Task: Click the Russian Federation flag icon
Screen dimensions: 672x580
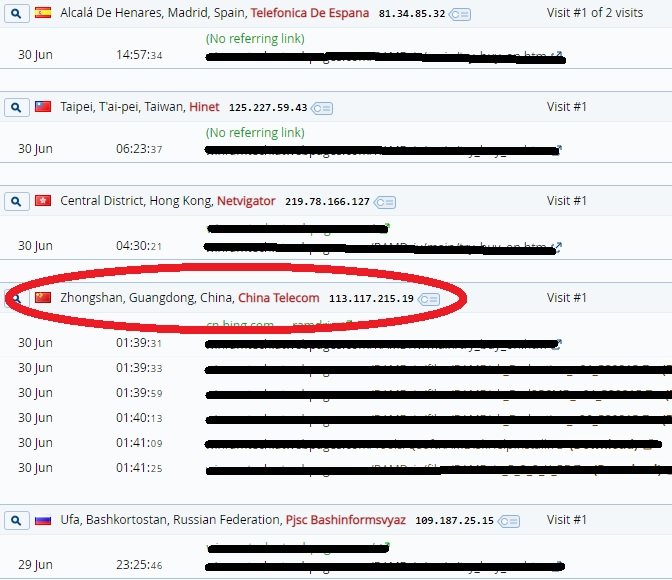Action: coord(43,520)
